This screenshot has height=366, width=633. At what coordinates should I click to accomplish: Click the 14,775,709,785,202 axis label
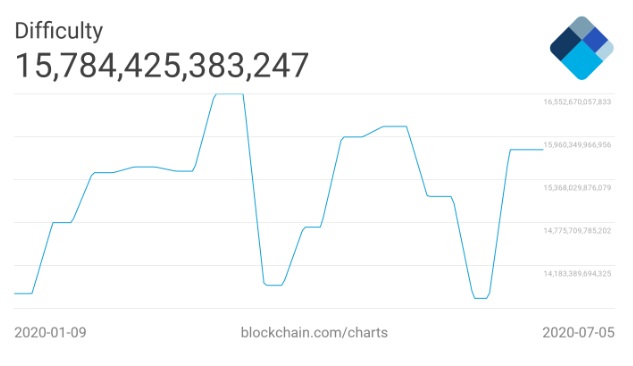(577, 230)
